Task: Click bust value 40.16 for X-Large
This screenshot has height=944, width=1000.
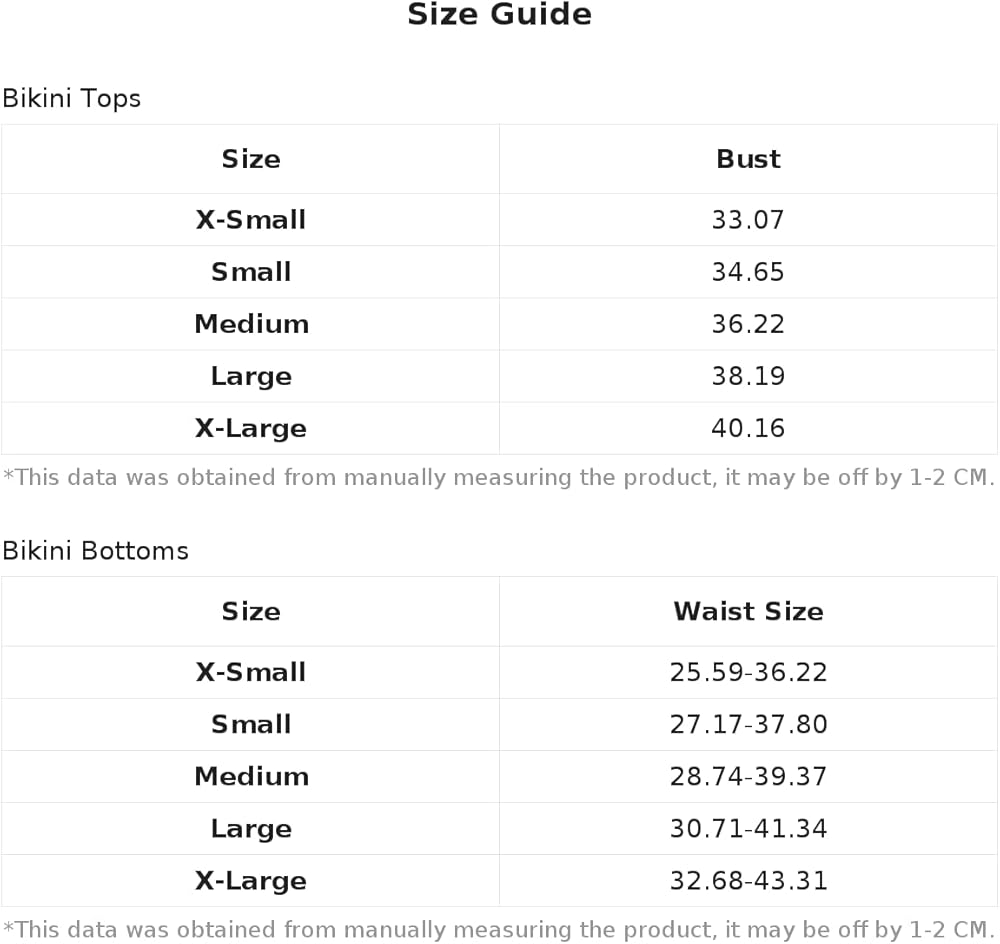Action: pyautogui.click(x=748, y=428)
